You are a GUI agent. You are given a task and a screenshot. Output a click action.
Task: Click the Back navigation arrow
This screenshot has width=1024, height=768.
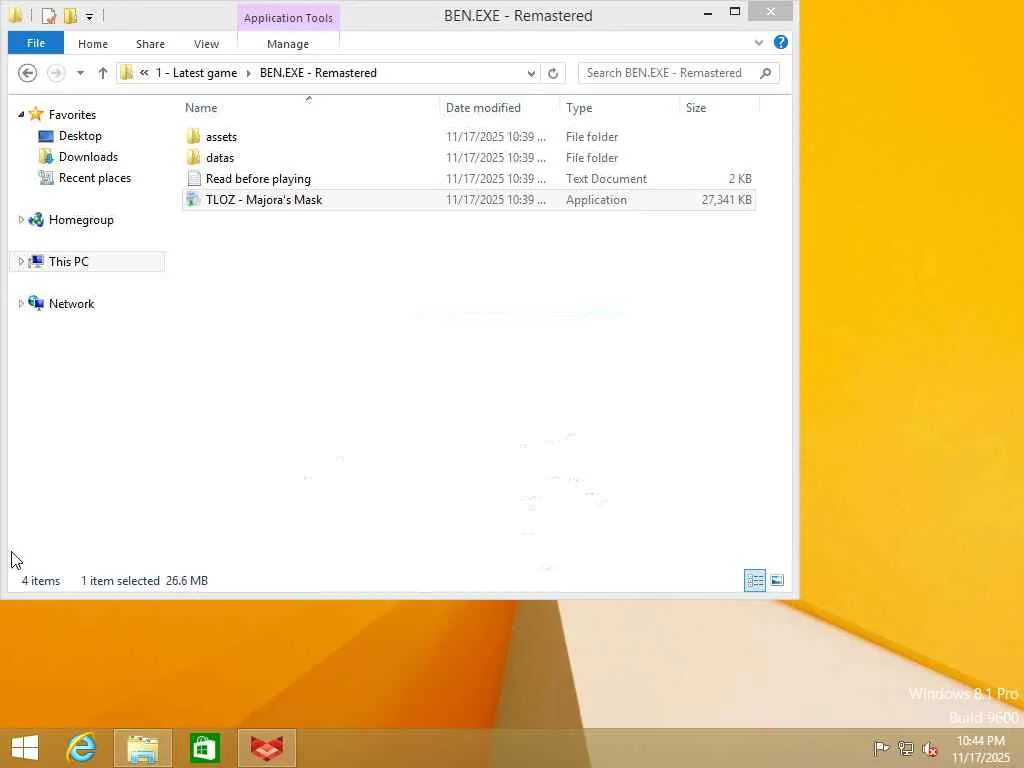coord(27,72)
